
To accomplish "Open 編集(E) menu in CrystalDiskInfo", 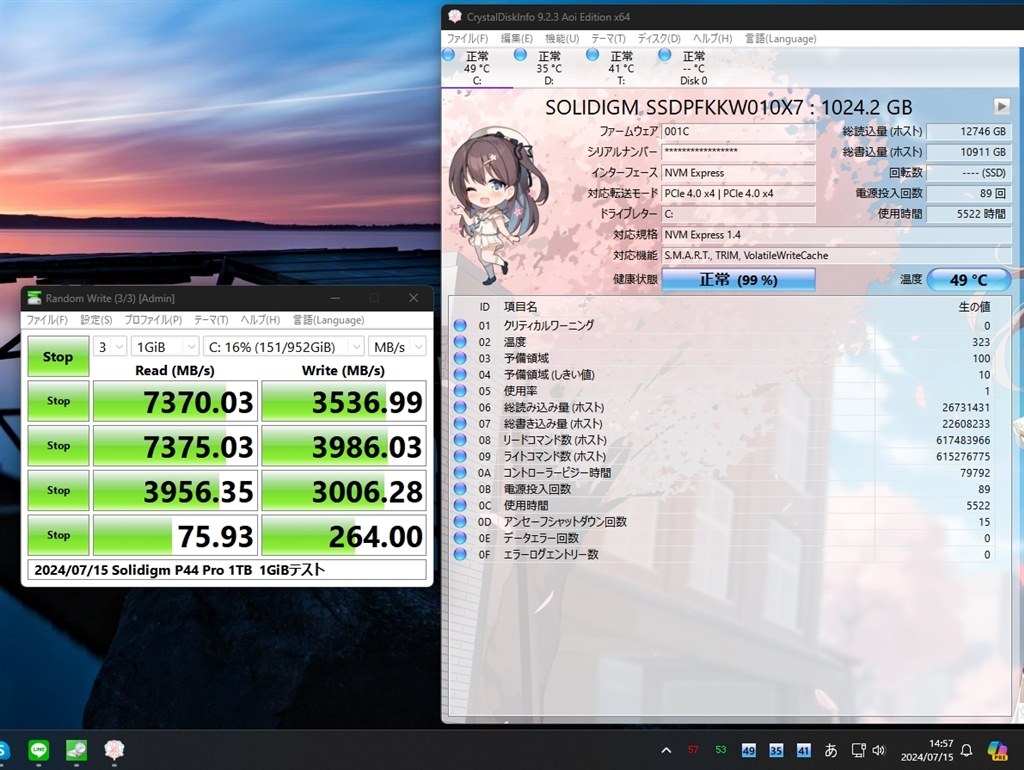I will coord(517,39).
